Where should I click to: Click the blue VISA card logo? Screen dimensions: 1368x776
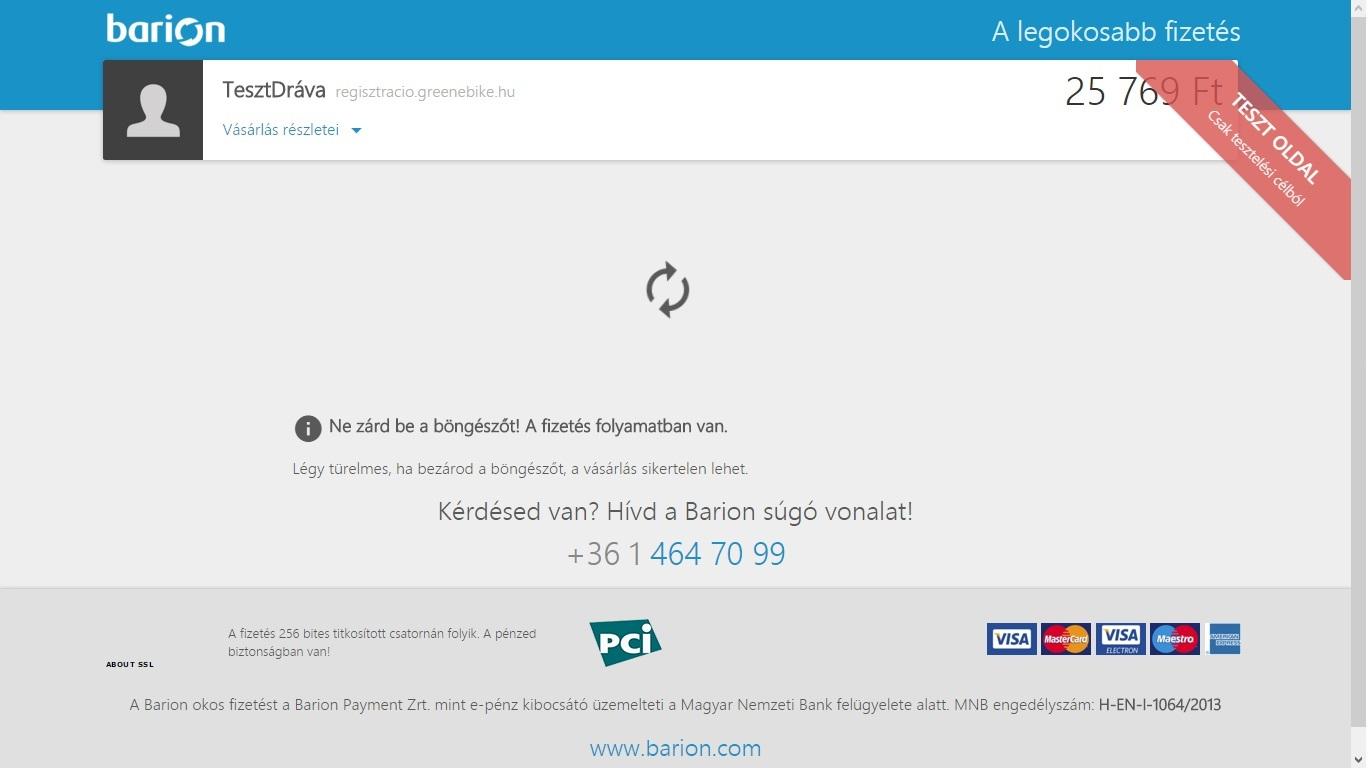1011,639
